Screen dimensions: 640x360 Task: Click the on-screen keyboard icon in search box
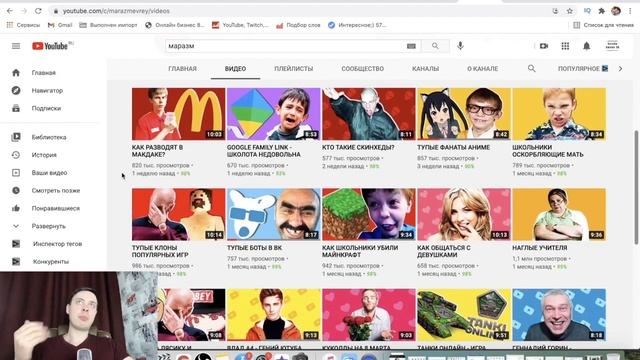click(411, 46)
